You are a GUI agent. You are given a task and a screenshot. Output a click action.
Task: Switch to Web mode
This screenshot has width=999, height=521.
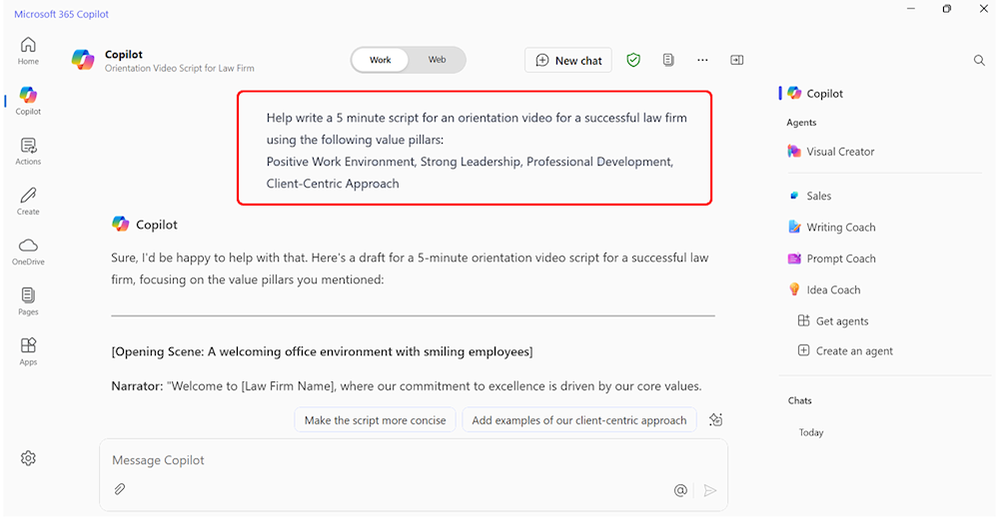click(437, 60)
